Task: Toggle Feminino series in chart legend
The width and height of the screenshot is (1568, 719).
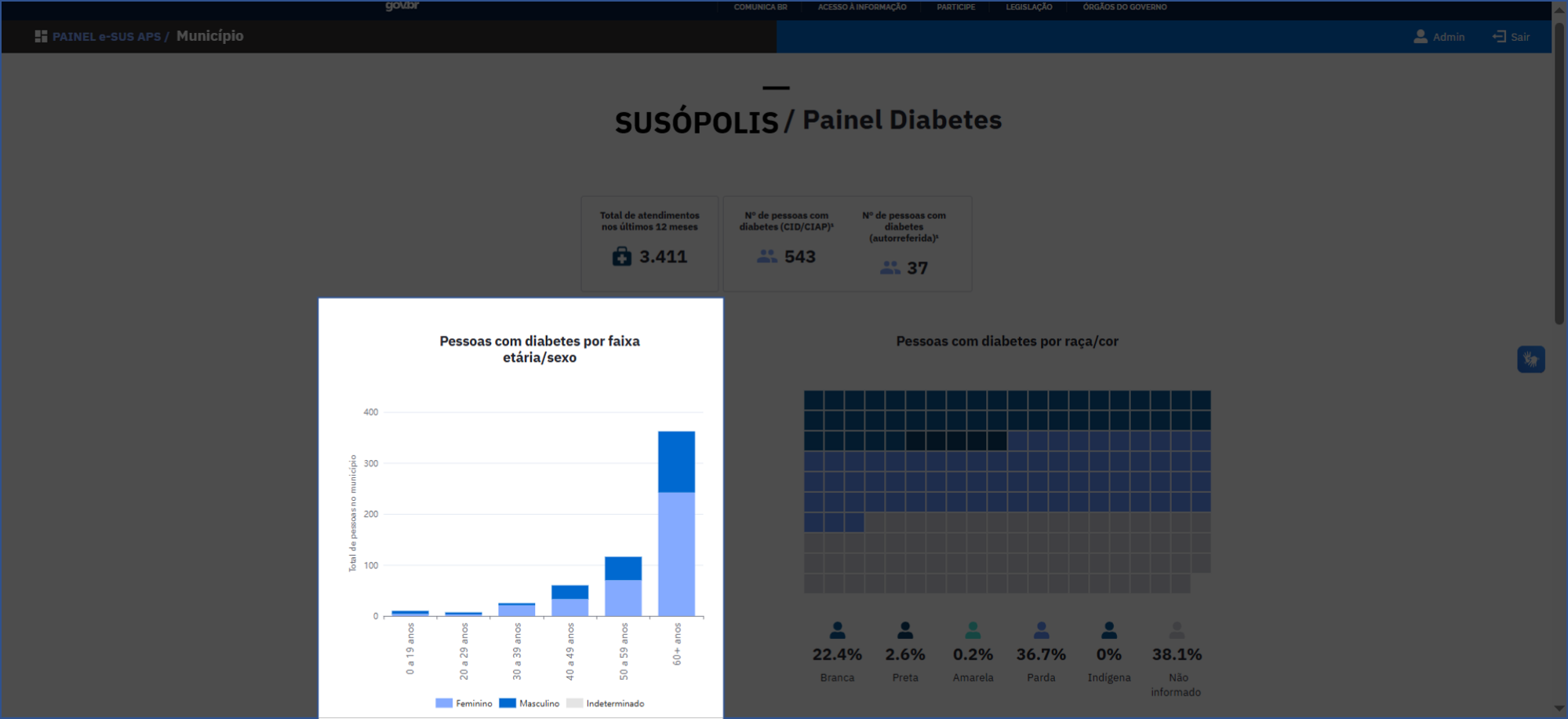Action: point(464,703)
